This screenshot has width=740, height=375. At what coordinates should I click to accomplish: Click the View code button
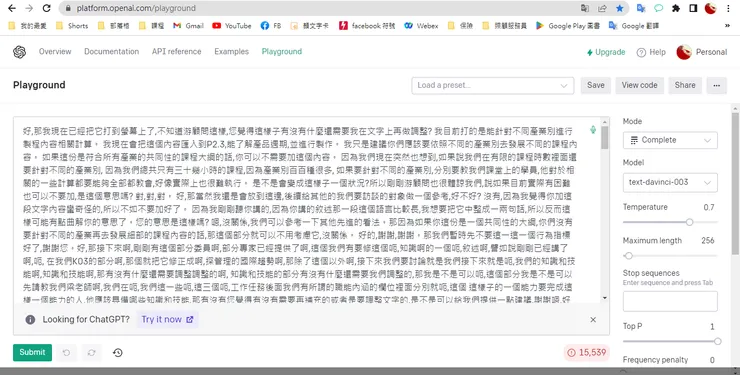tap(639, 85)
